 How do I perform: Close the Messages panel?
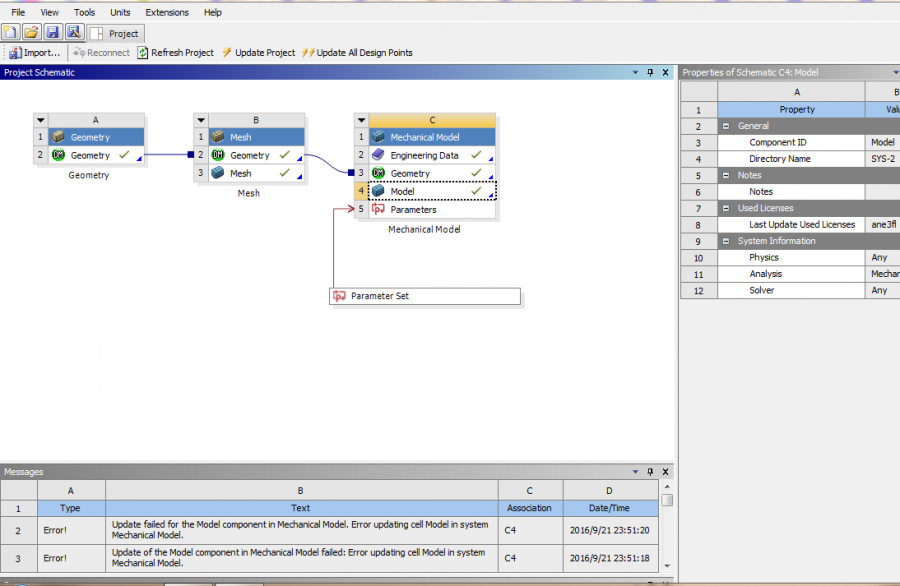pyautogui.click(x=666, y=472)
